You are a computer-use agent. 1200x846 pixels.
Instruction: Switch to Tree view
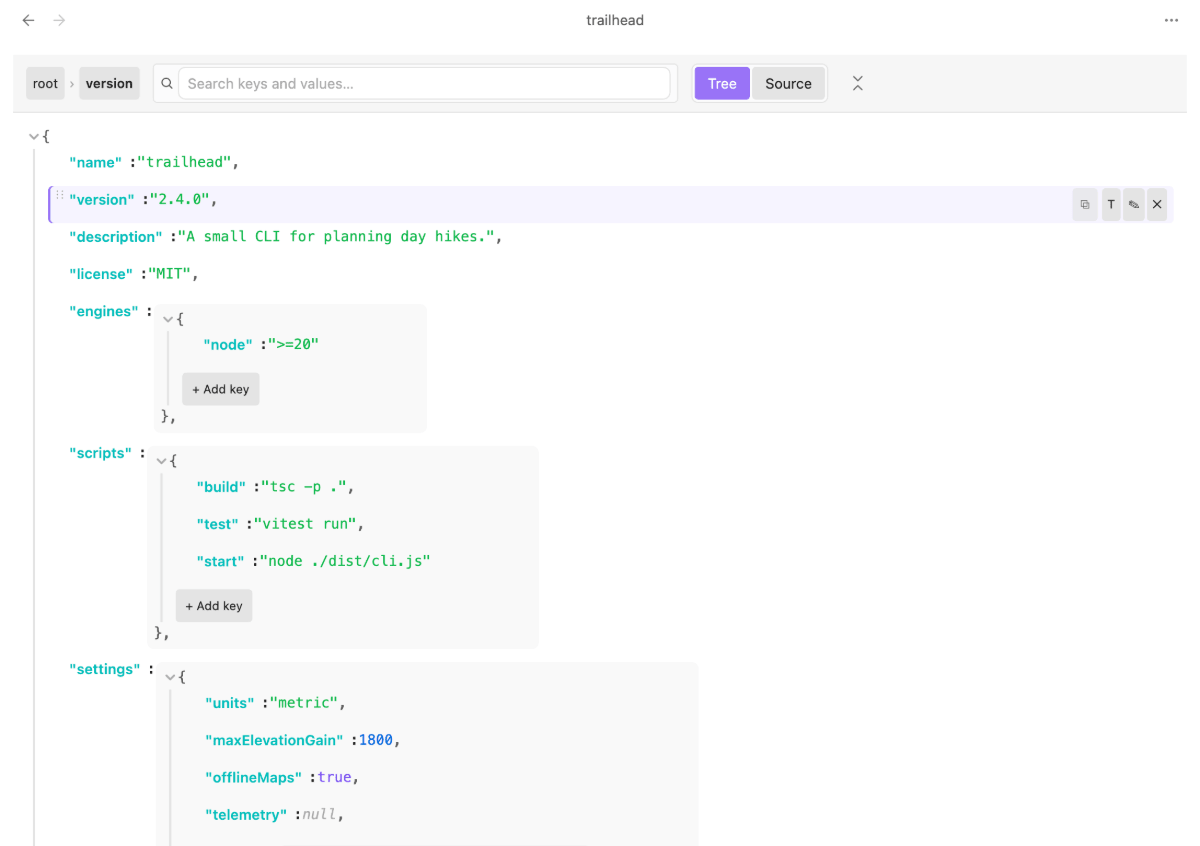coord(722,84)
